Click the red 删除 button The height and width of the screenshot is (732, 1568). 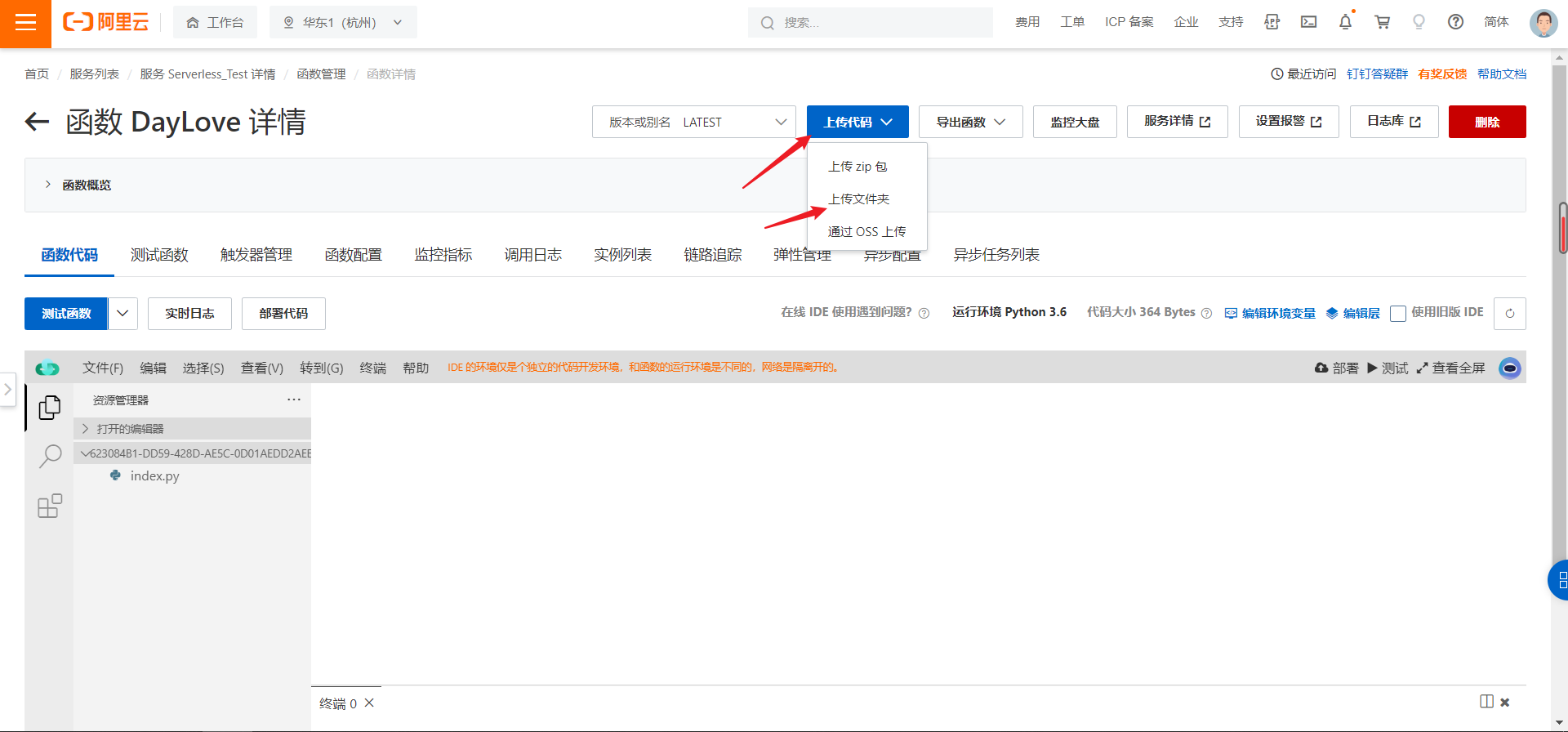coord(1487,122)
